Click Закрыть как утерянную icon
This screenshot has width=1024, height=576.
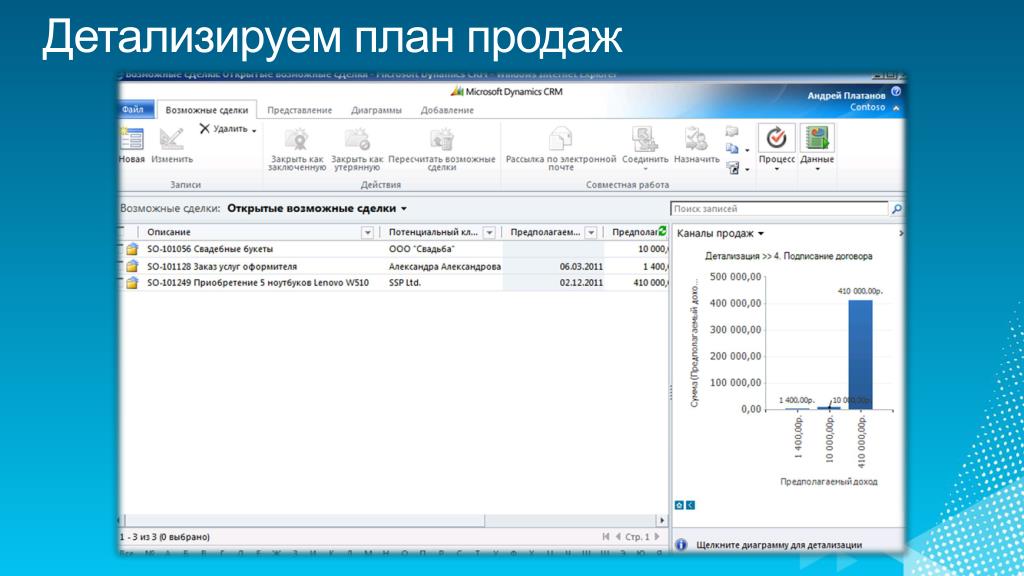[357, 140]
